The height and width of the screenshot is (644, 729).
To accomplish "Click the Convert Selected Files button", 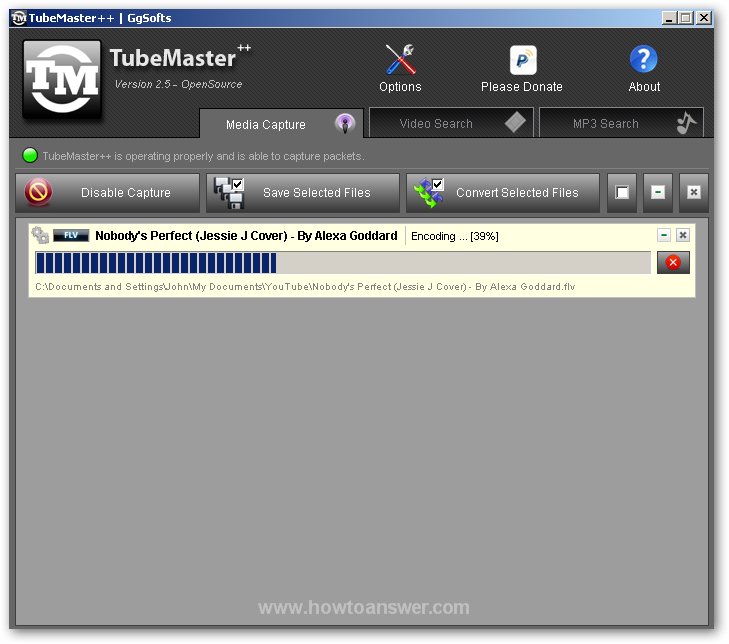I will click(x=503, y=193).
